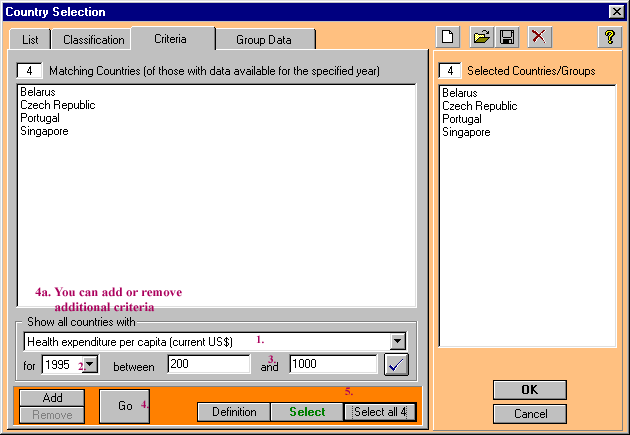Expand the Health expenditure indicator dropdown
The width and height of the screenshot is (630, 435).
(398, 342)
